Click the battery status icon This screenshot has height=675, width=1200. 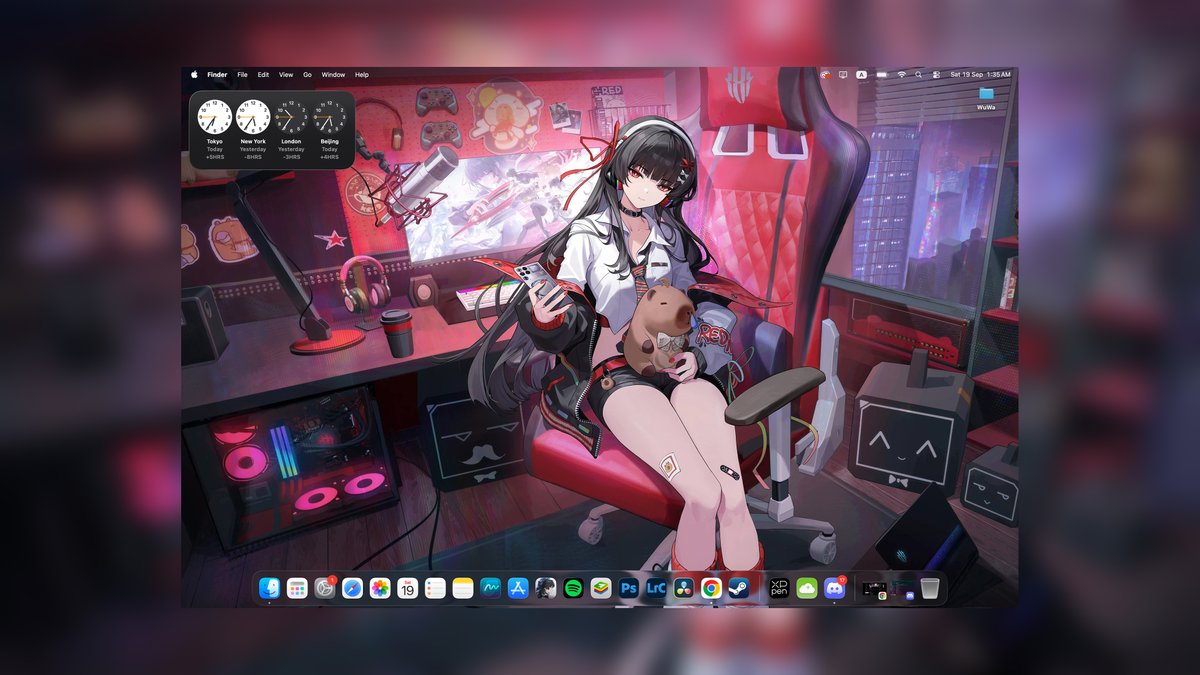click(x=882, y=74)
